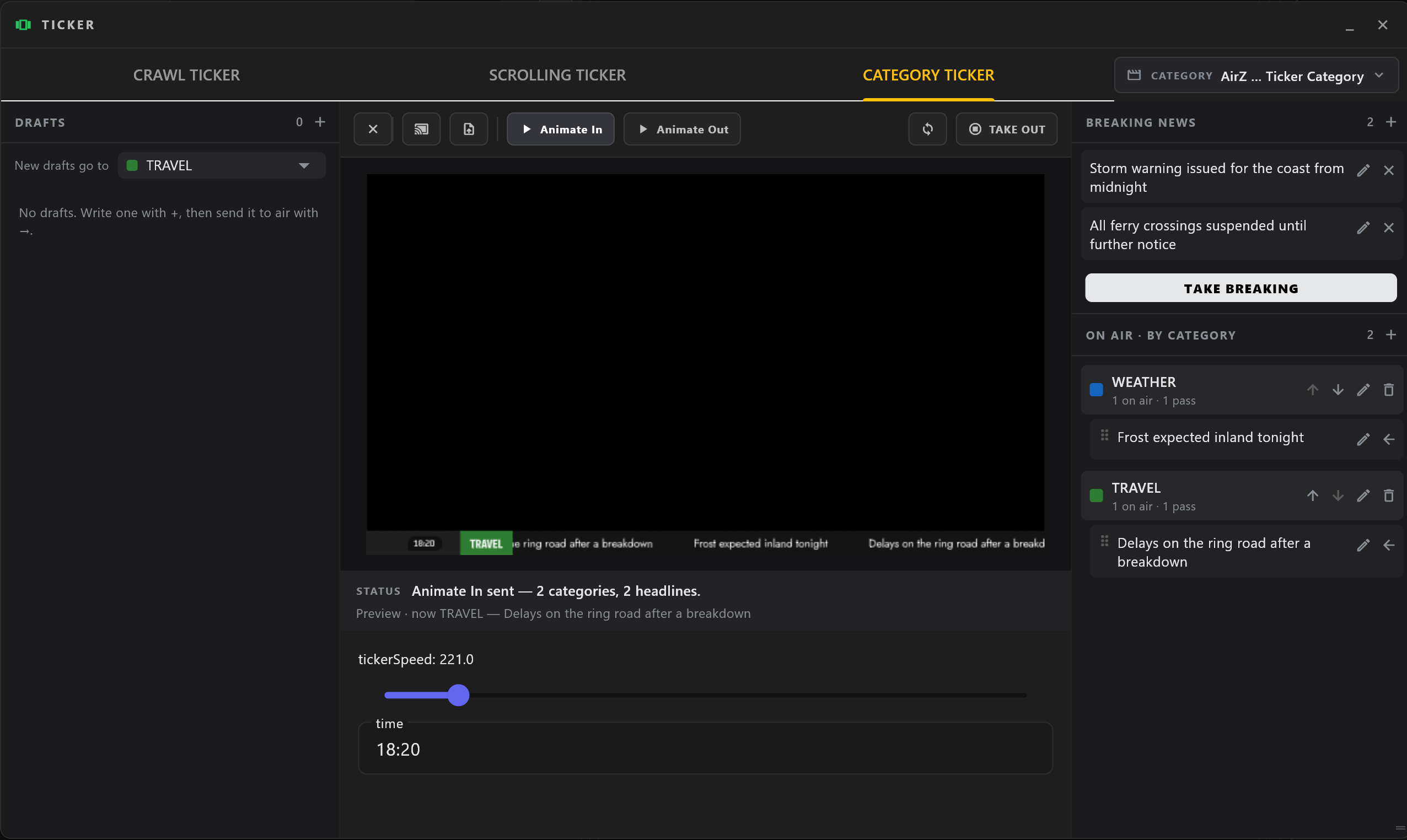Click the TAKE BREAKING button

coord(1240,288)
